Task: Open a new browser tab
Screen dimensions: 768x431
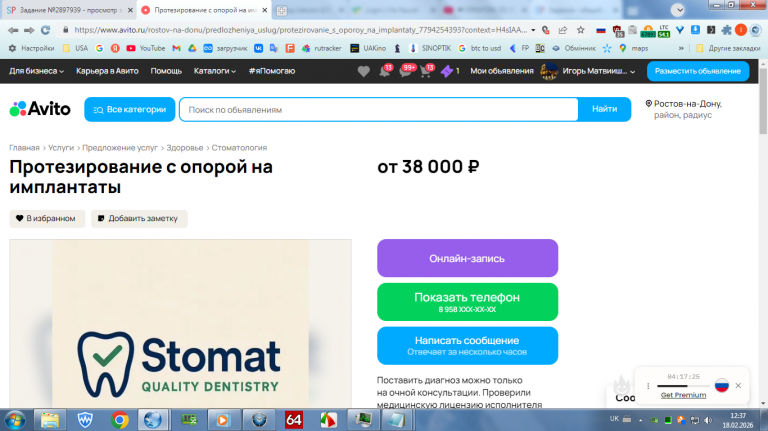Action: pos(281,10)
